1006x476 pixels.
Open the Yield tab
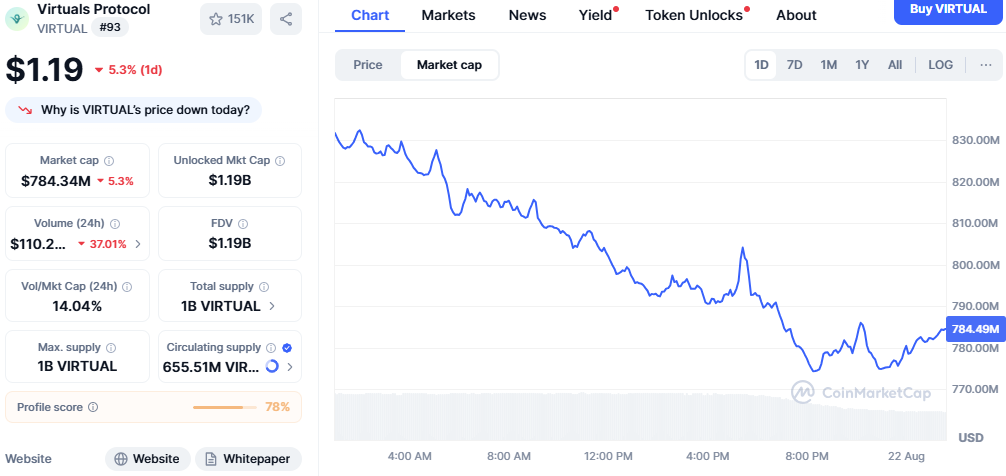[x=596, y=15]
